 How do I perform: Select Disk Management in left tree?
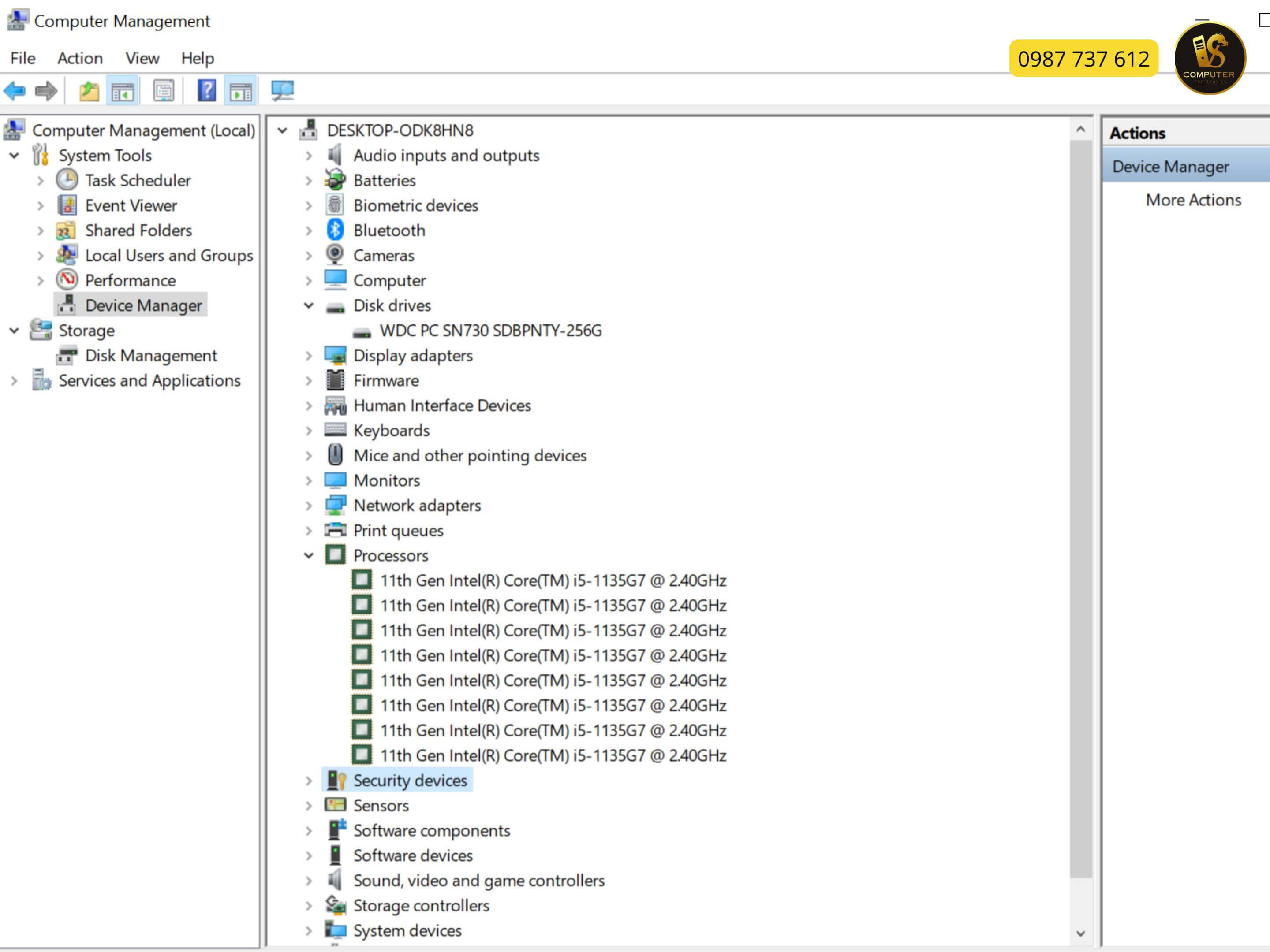(x=151, y=355)
